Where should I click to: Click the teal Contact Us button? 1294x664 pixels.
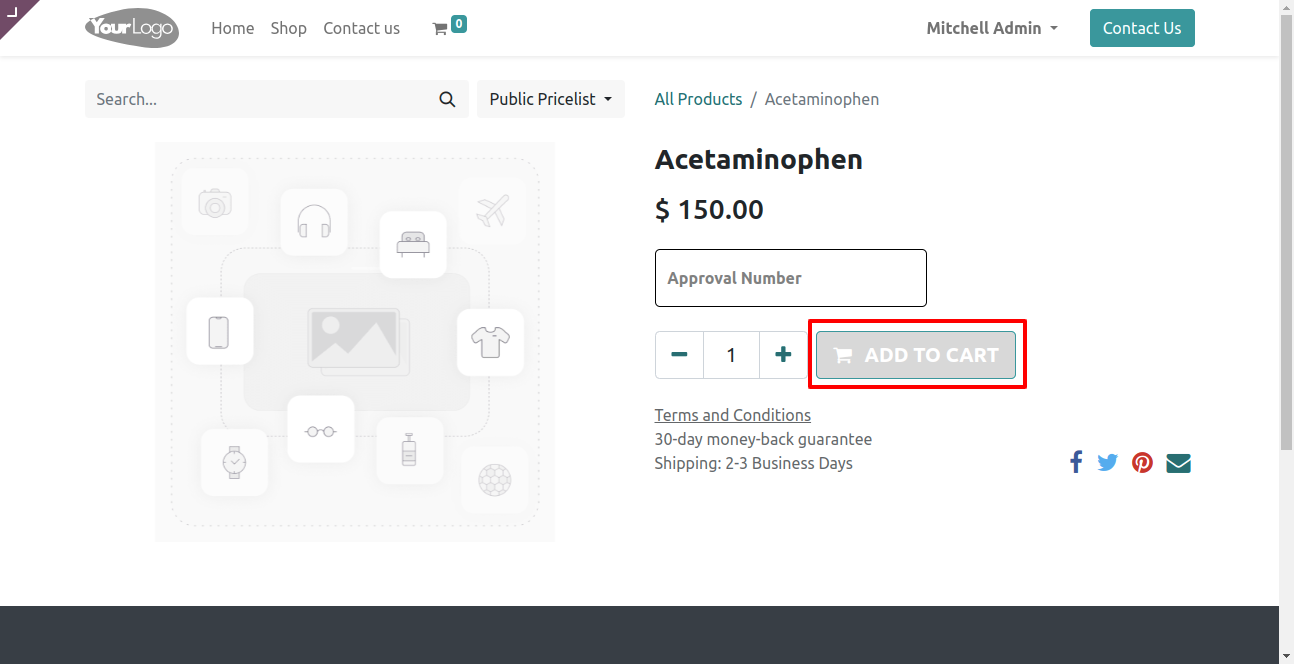1142,28
